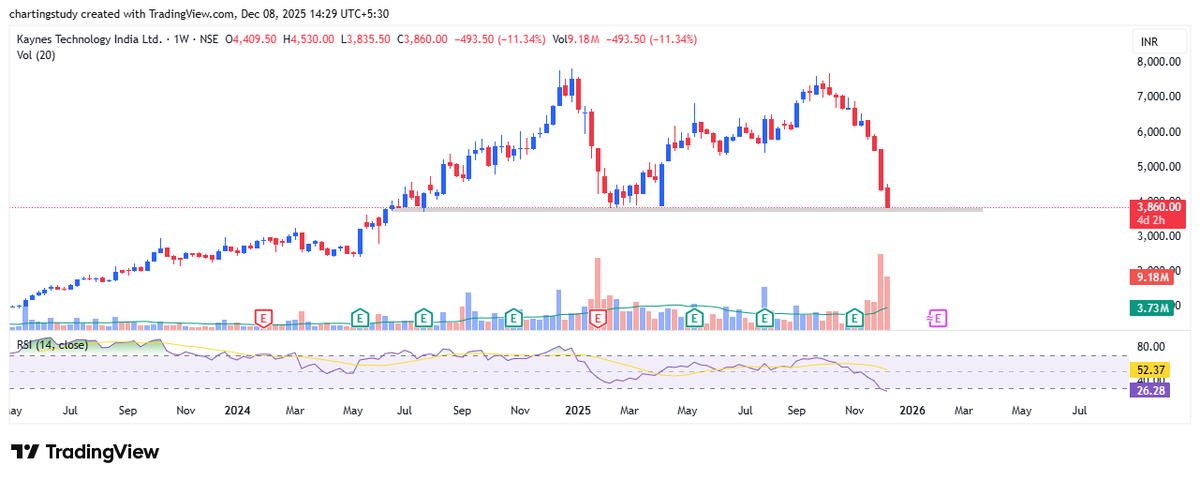Click the green earnings marker above Nov 2025
The height and width of the screenshot is (480, 1200).
855,318
